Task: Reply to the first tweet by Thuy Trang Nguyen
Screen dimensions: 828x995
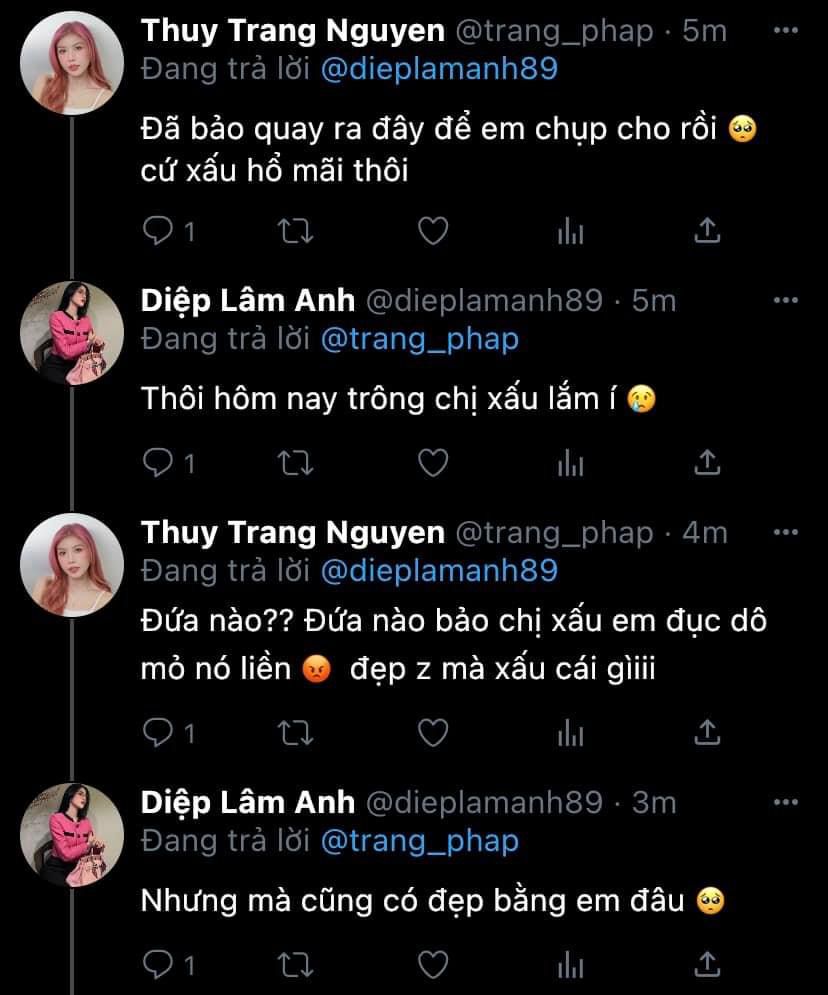Action: [x=158, y=232]
